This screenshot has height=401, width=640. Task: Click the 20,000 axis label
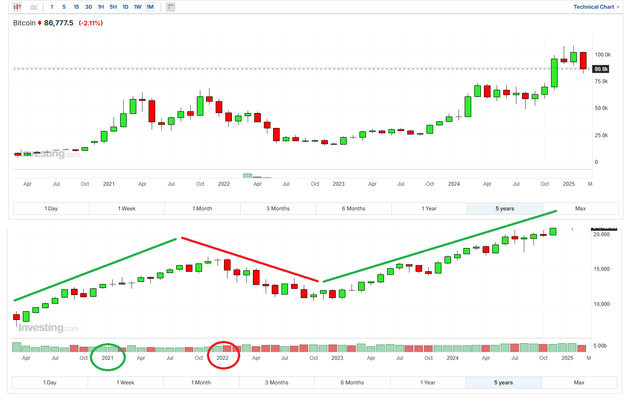pyautogui.click(x=602, y=234)
